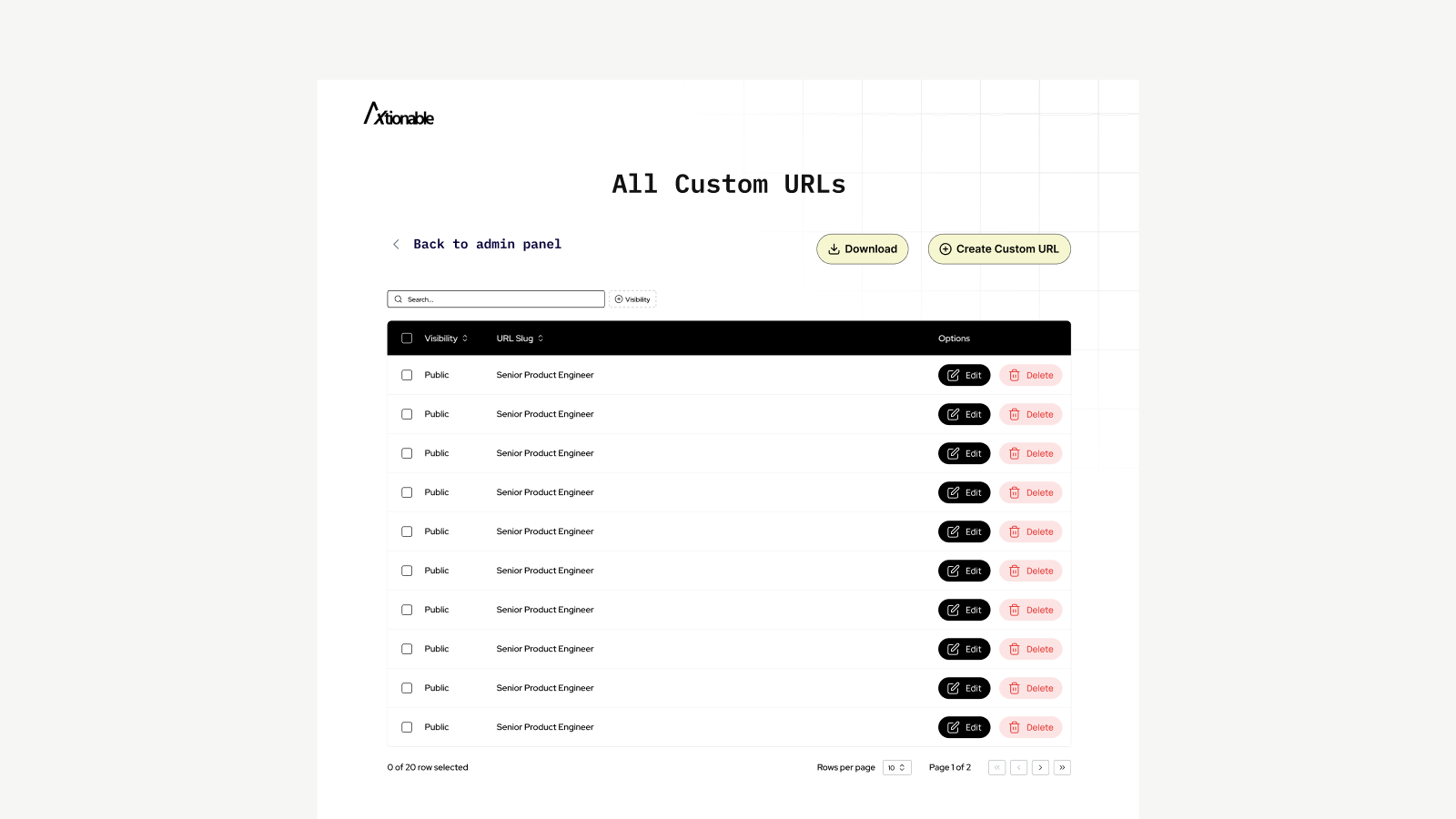
Task: Click Back to admin panel
Action: [487, 244]
